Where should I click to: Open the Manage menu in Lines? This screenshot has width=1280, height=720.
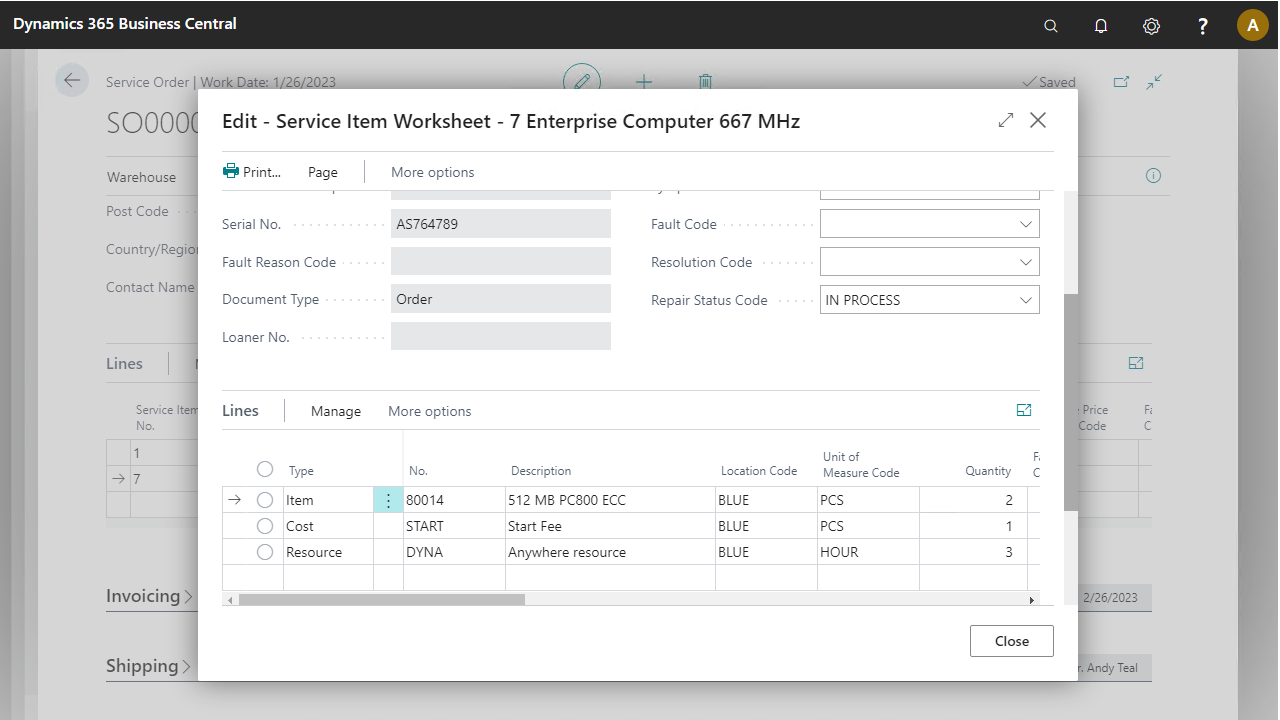[336, 411]
